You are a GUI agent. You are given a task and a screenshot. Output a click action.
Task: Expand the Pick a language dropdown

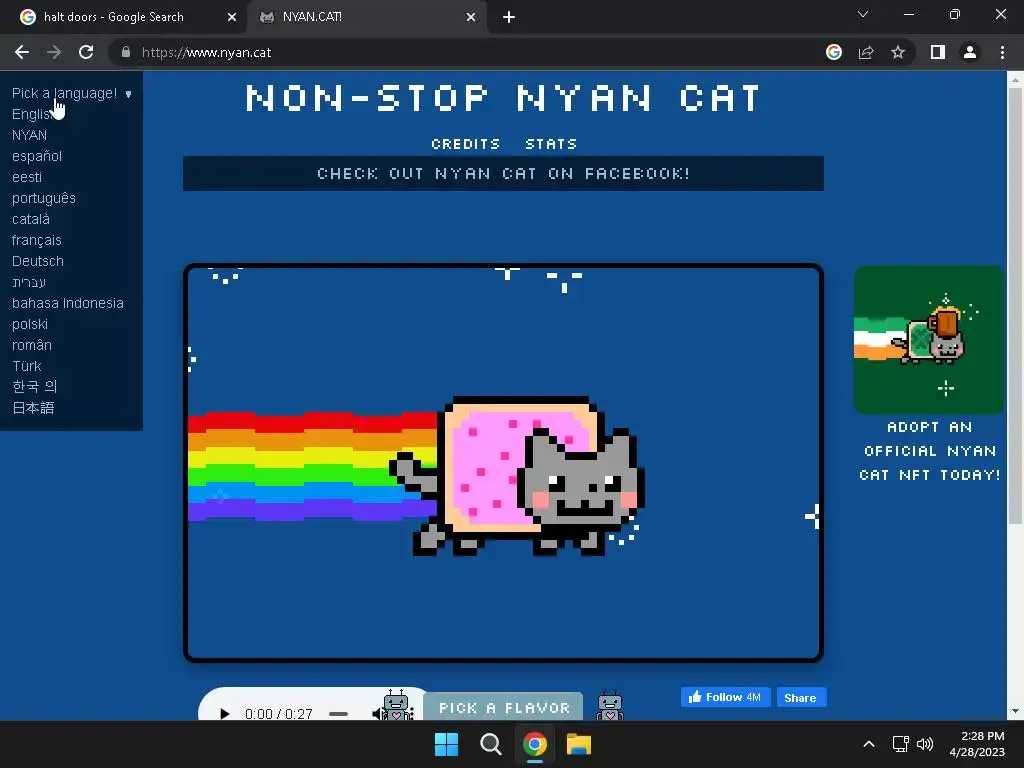71,93
